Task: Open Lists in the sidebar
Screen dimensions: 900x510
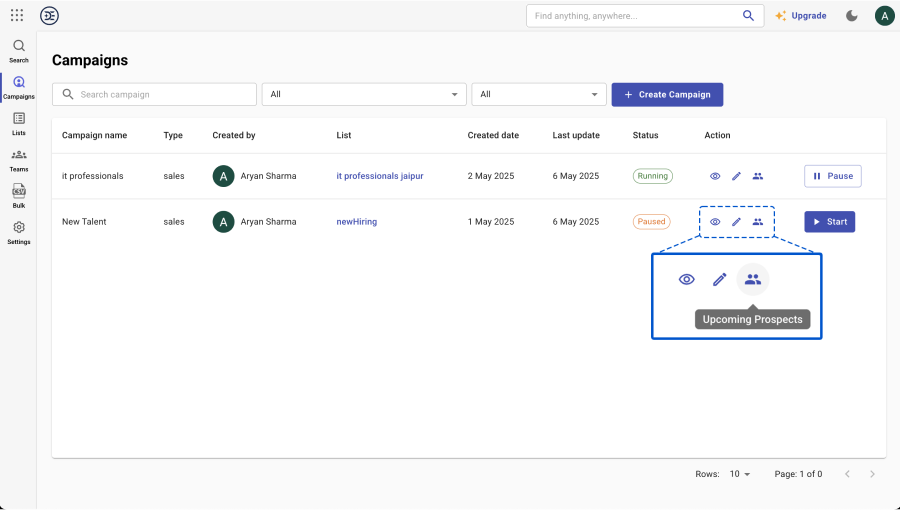Action: pos(19,124)
